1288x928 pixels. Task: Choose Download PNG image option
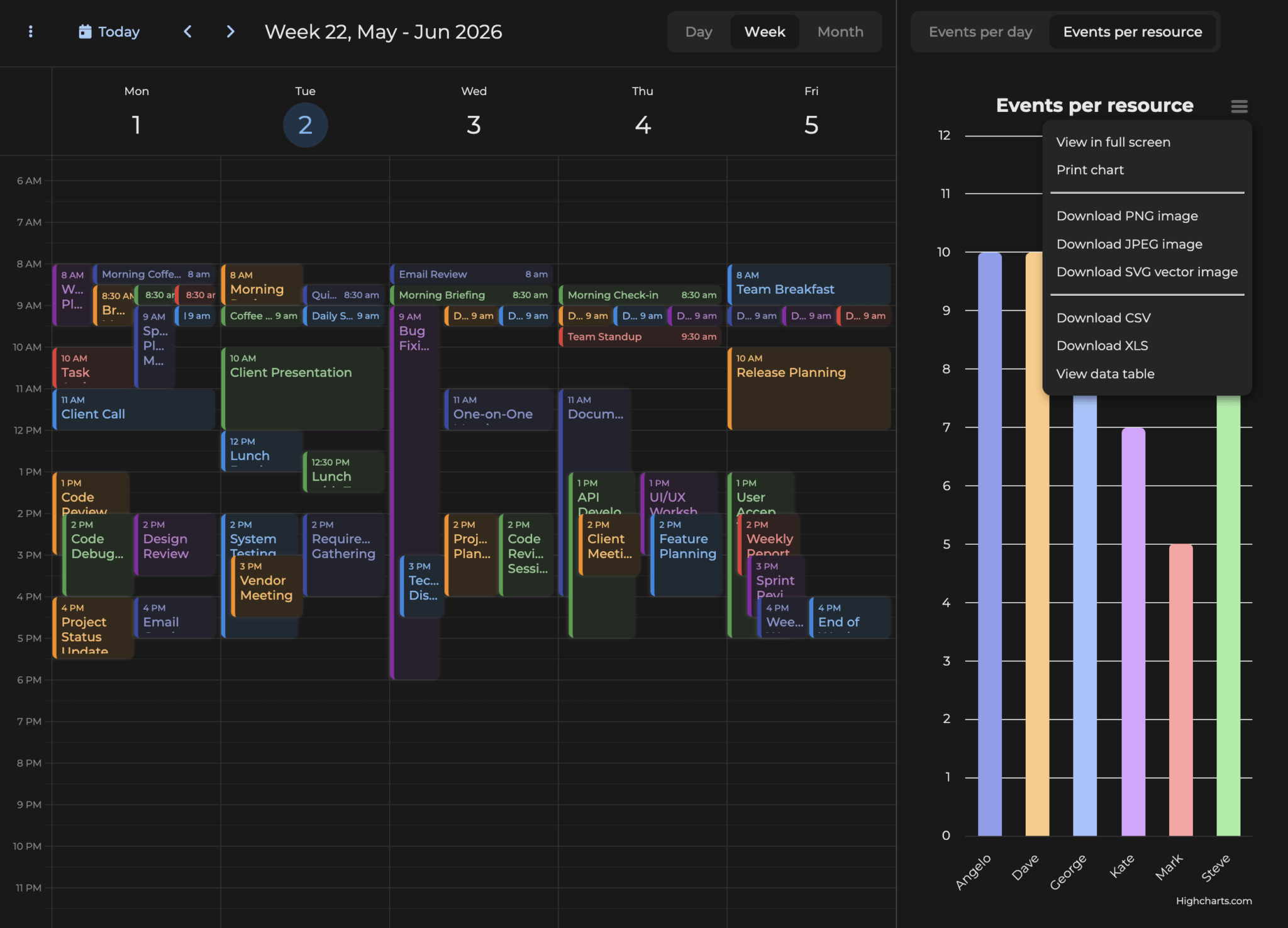point(1126,216)
